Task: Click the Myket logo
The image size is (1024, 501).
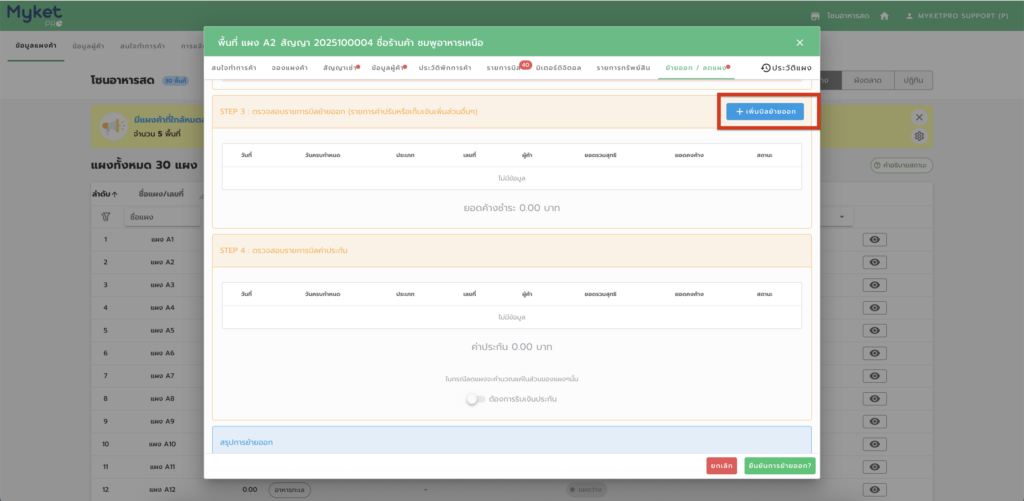Action: point(35,15)
